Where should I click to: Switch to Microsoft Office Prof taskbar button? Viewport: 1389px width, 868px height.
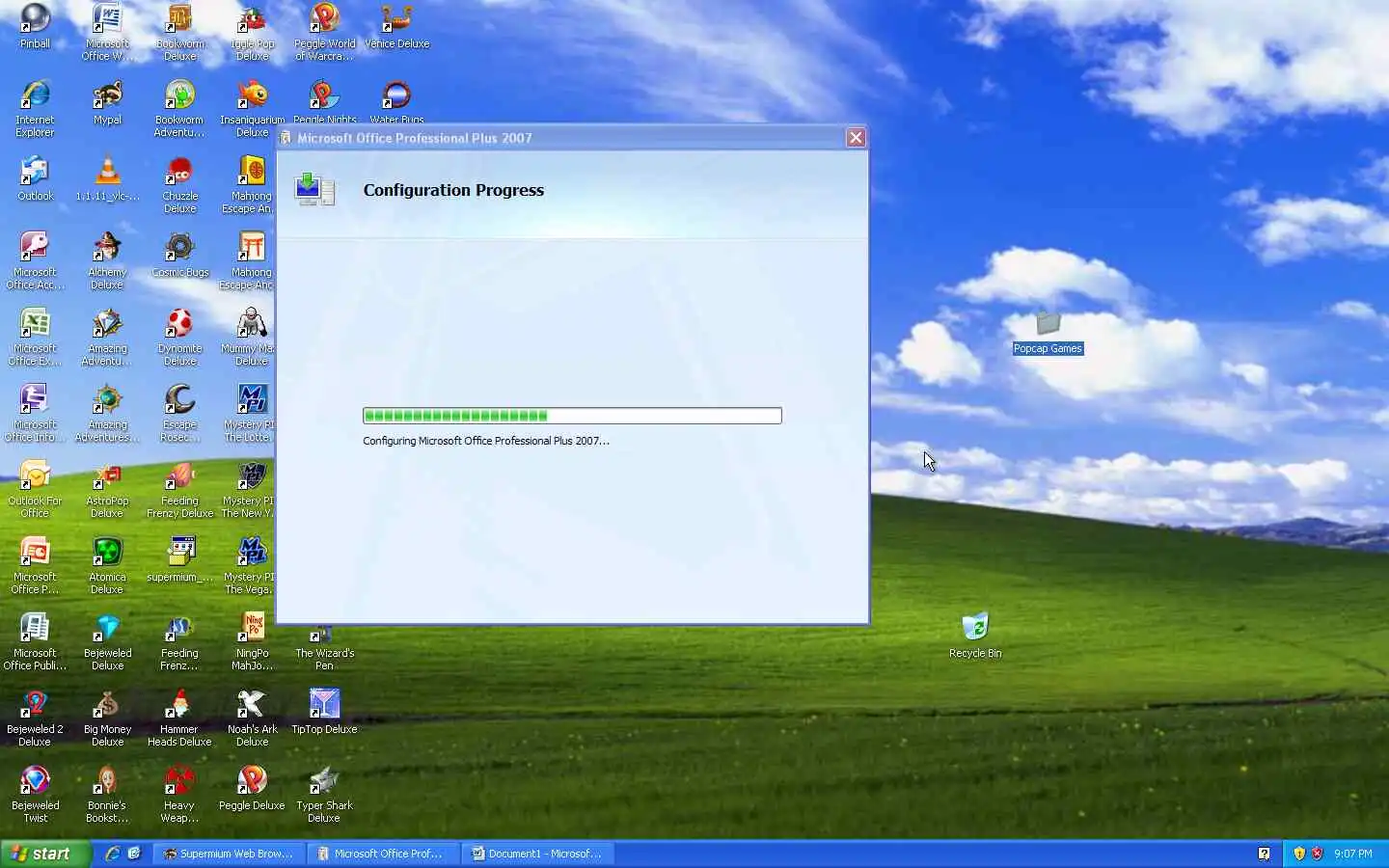(383, 854)
